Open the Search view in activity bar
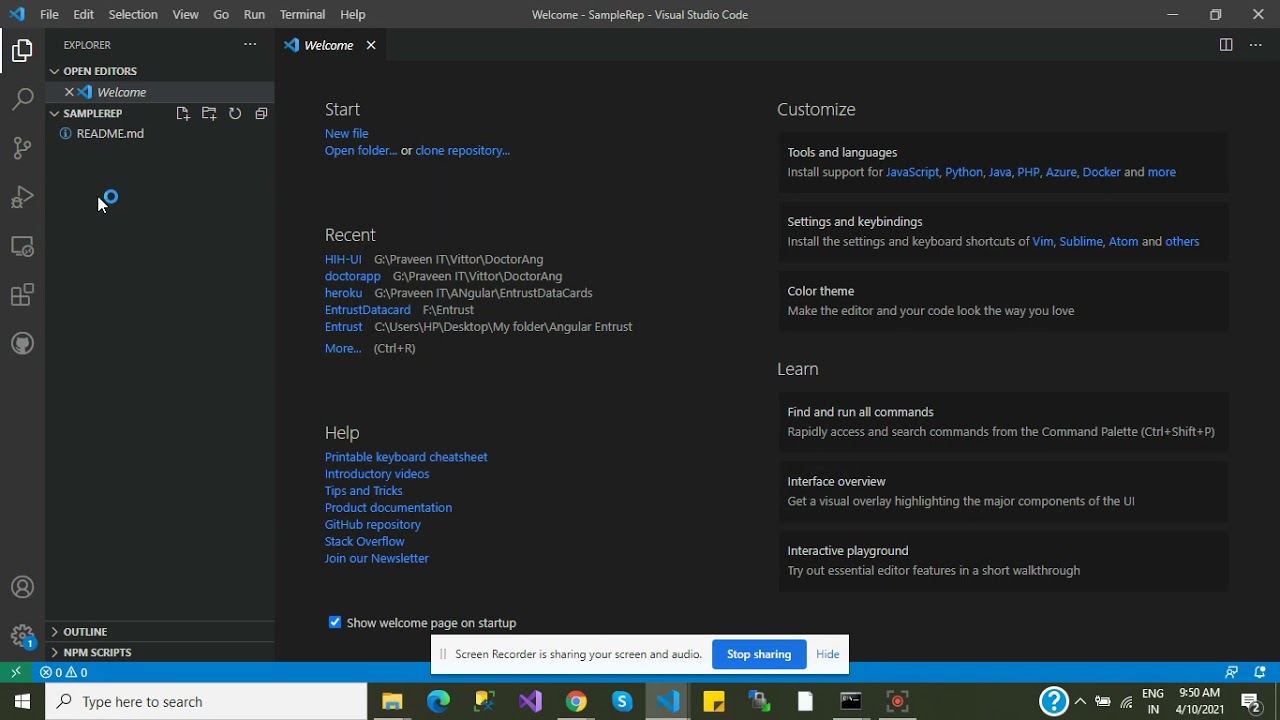Viewport: 1280px width, 720px height. pyautogui.click(x=22, y=99)
